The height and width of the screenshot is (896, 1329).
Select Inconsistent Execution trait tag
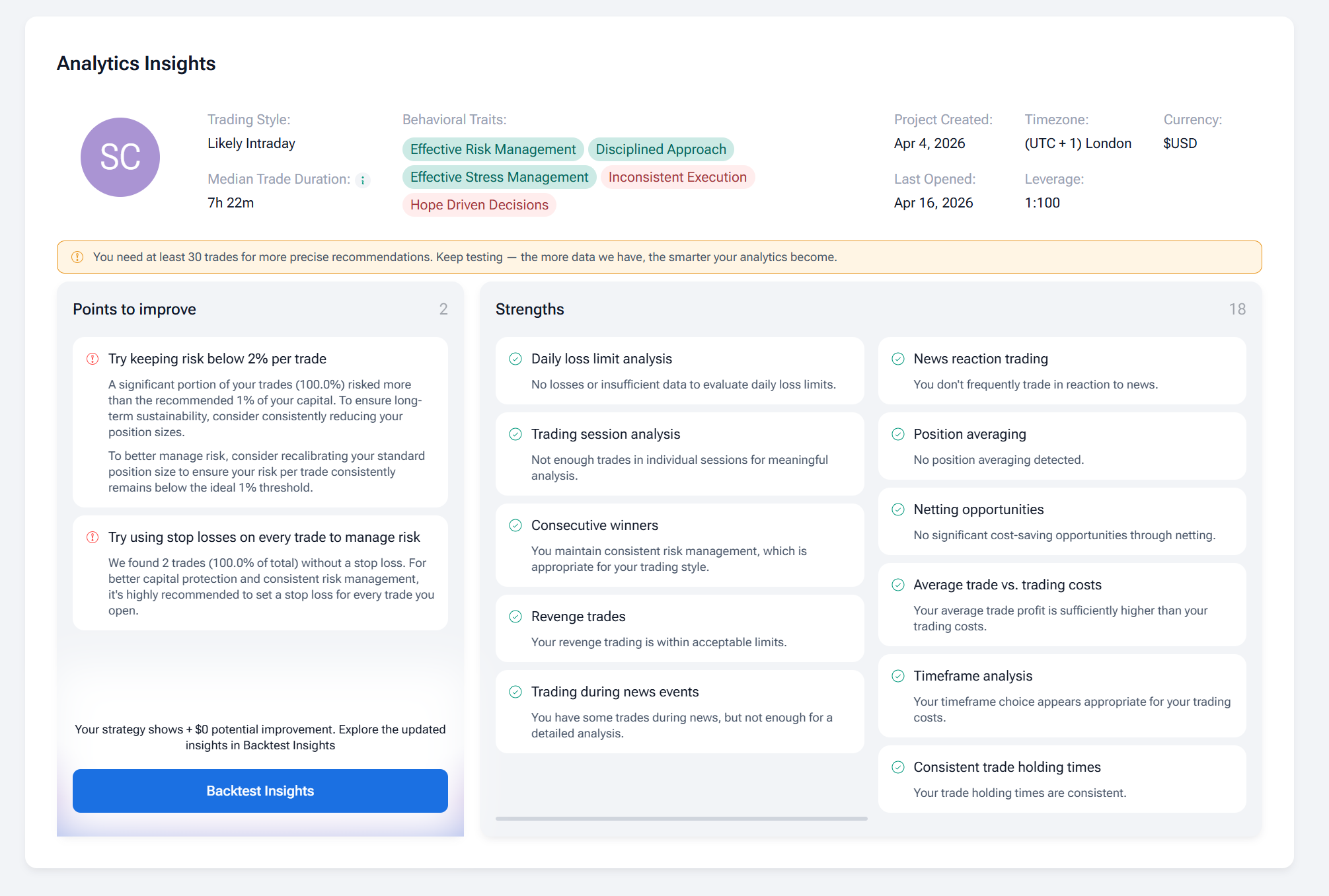[x=677, y=177]
